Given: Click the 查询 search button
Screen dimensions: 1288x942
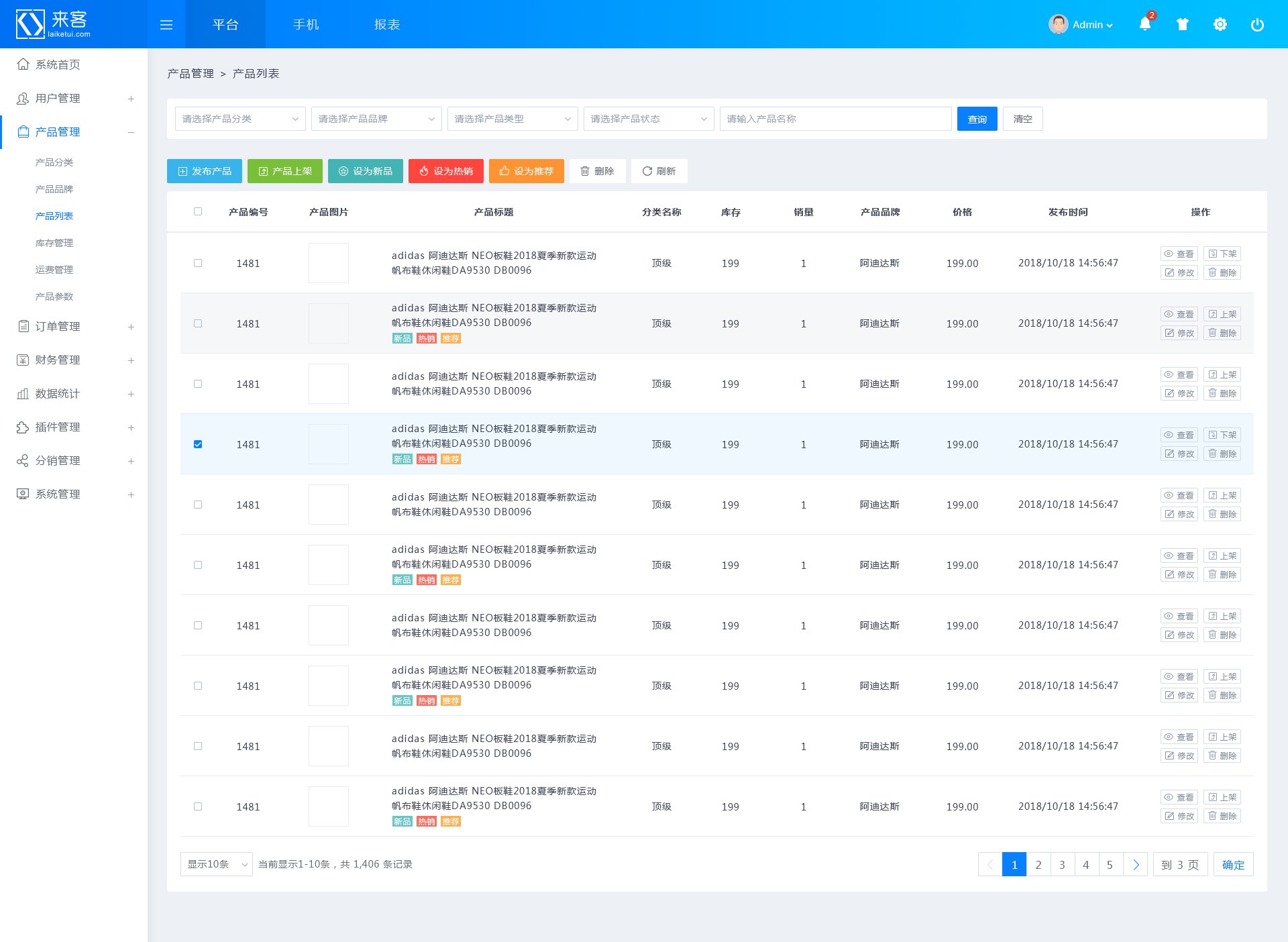Looking at the screenshot, I should 977,119.
